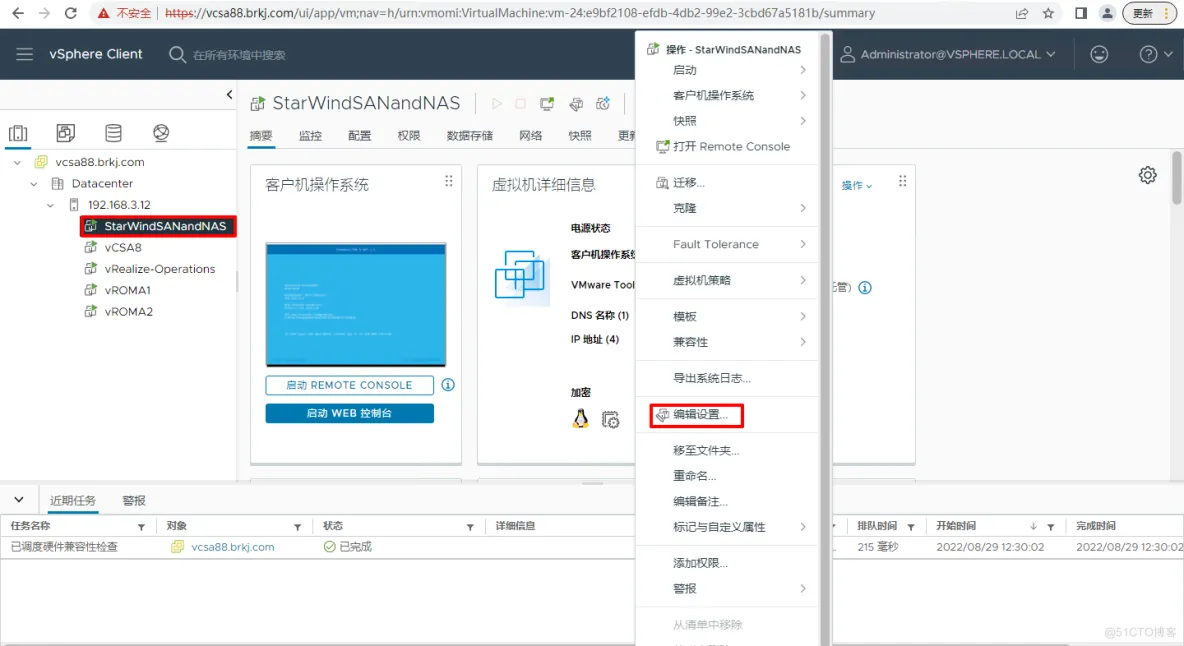The image size is (1184, 646).
Task: Open the card Actions dropdown
Action: click(856, 186)
